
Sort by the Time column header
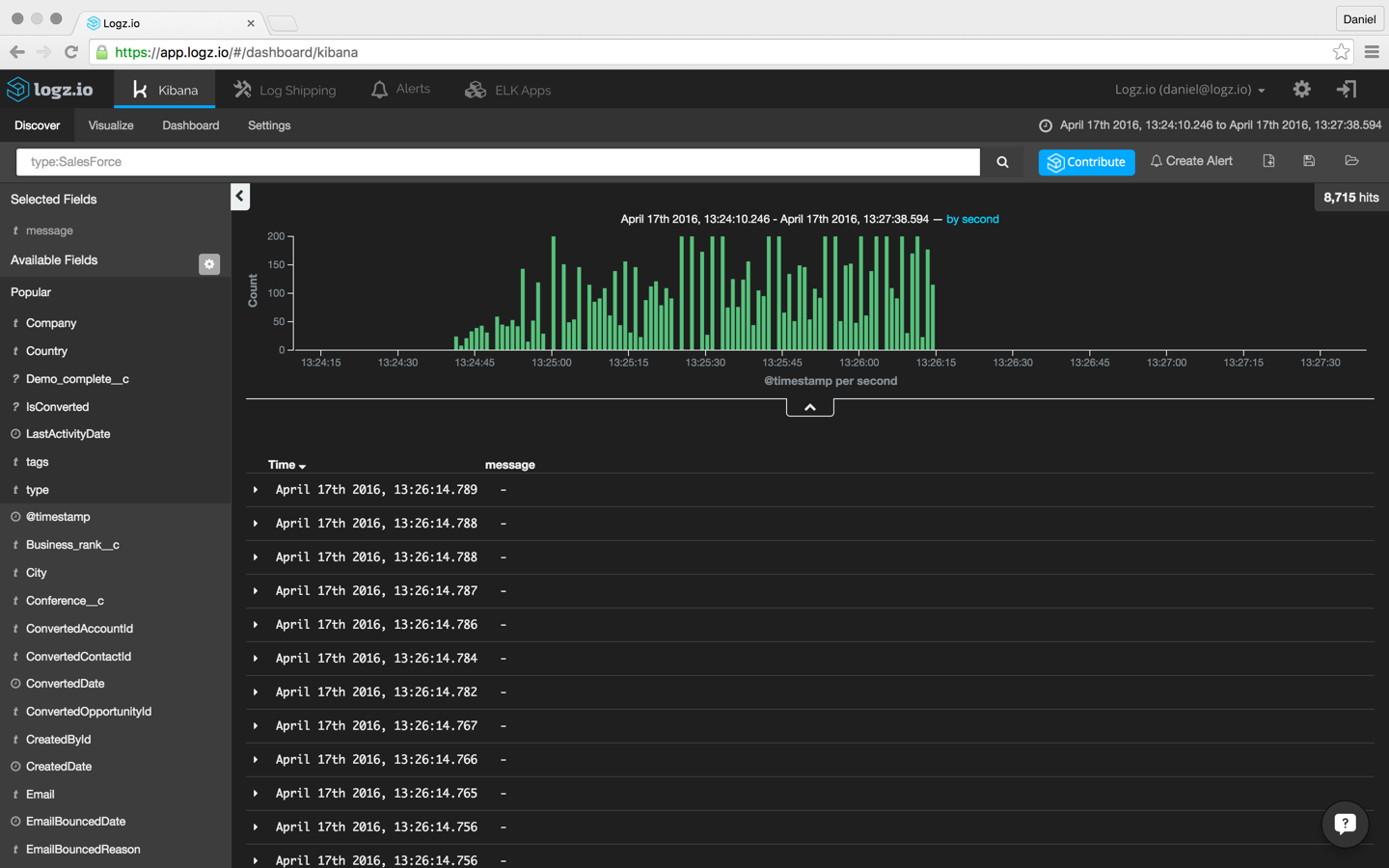(286, 465)
